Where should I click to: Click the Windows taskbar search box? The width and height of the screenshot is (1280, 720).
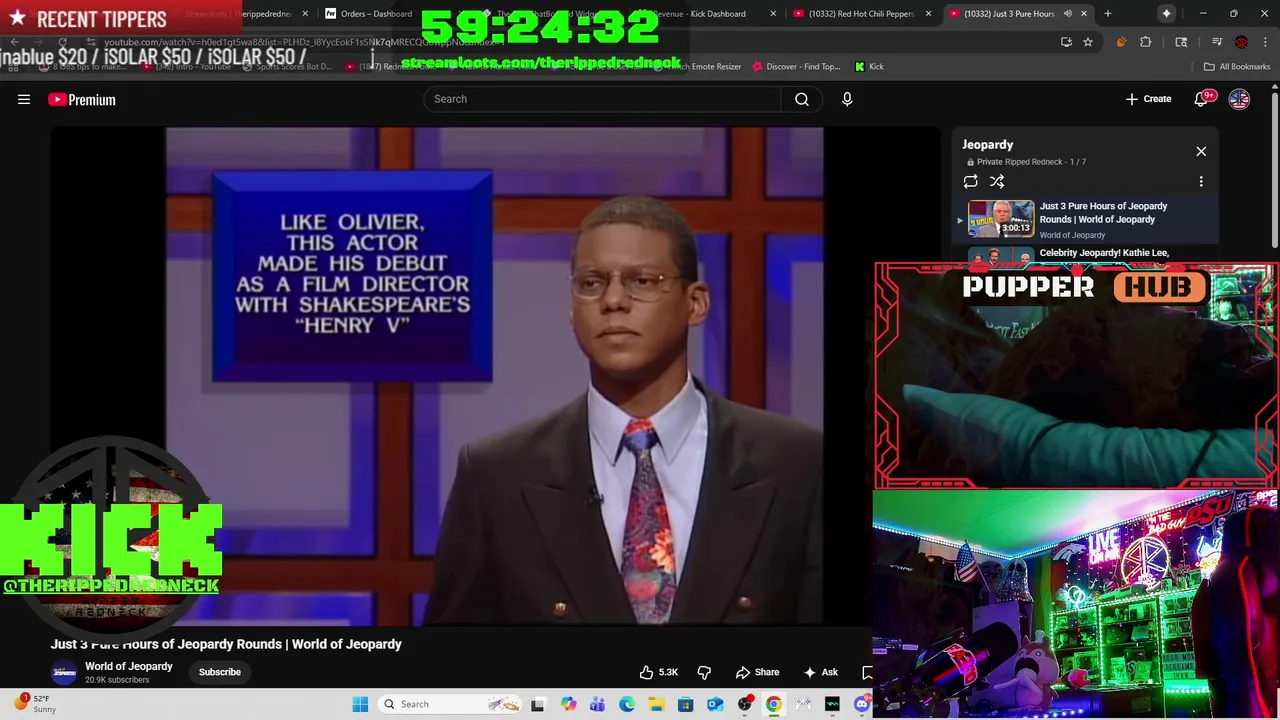(x=449, y=704)
